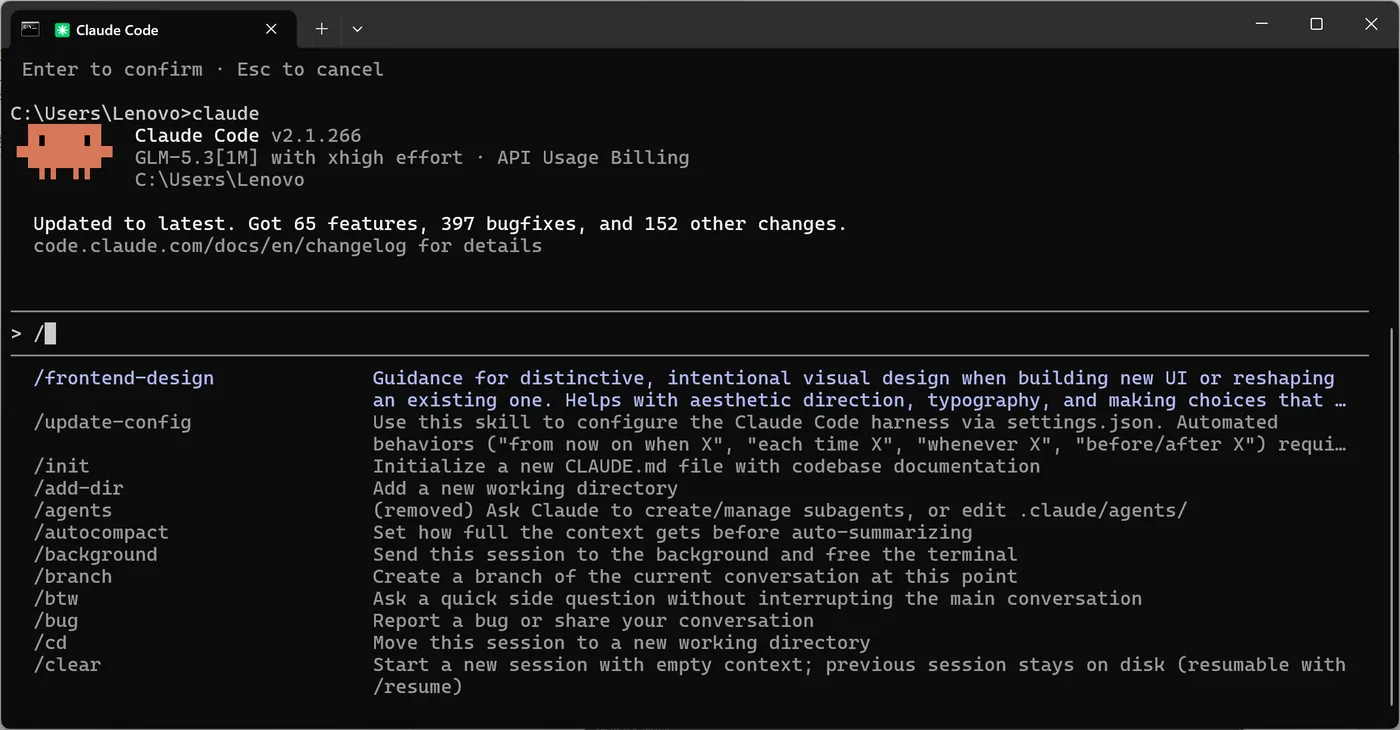Click the terminal app icon in title bar
Image resolution: width=1400 pixels, height=730 pixels.
pyautogui.click(x=31, y=29)
